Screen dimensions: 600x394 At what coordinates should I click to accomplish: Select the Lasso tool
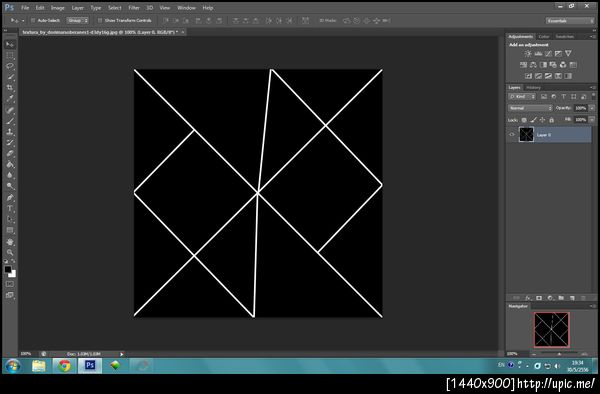10,66
